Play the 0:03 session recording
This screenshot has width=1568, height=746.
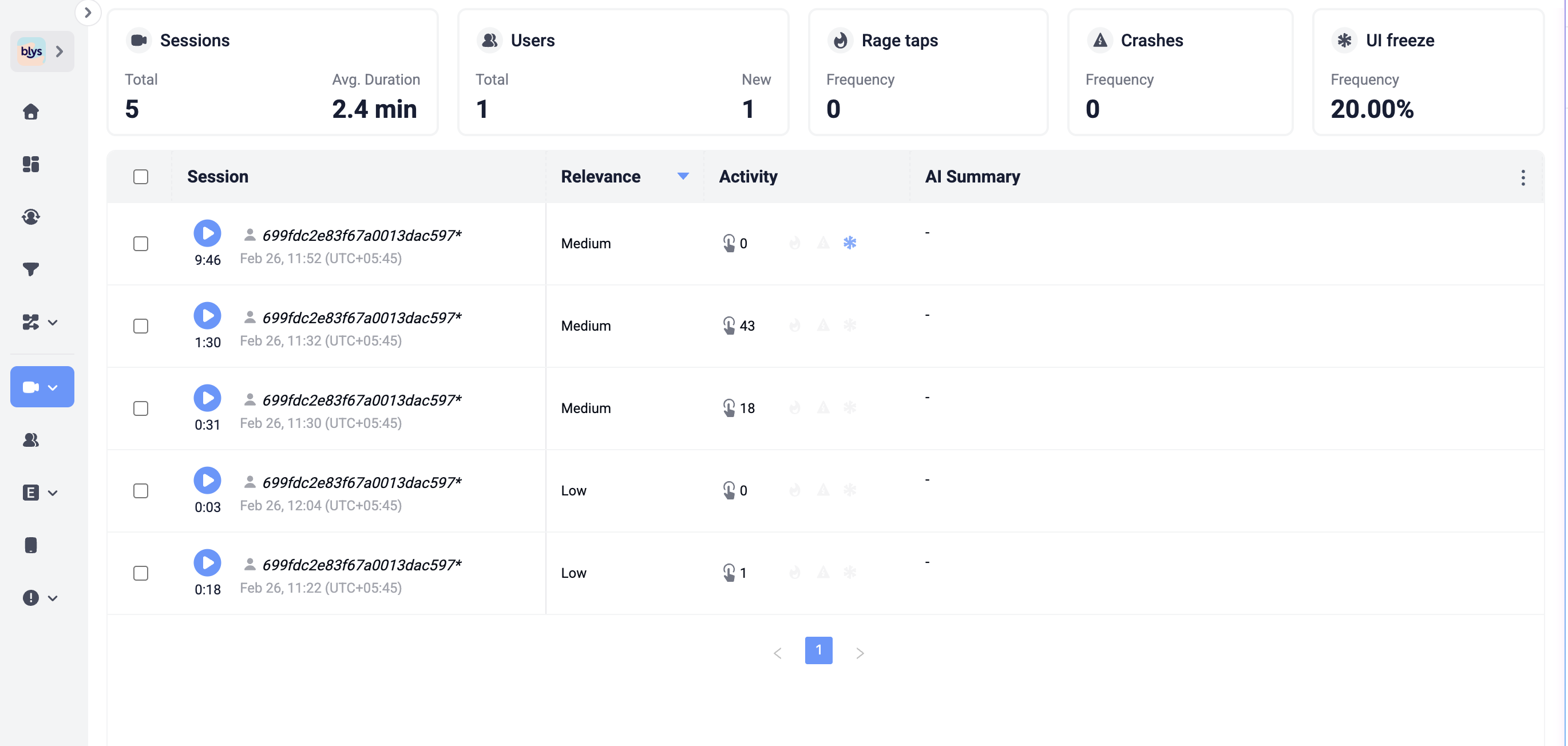coord(207,480)
